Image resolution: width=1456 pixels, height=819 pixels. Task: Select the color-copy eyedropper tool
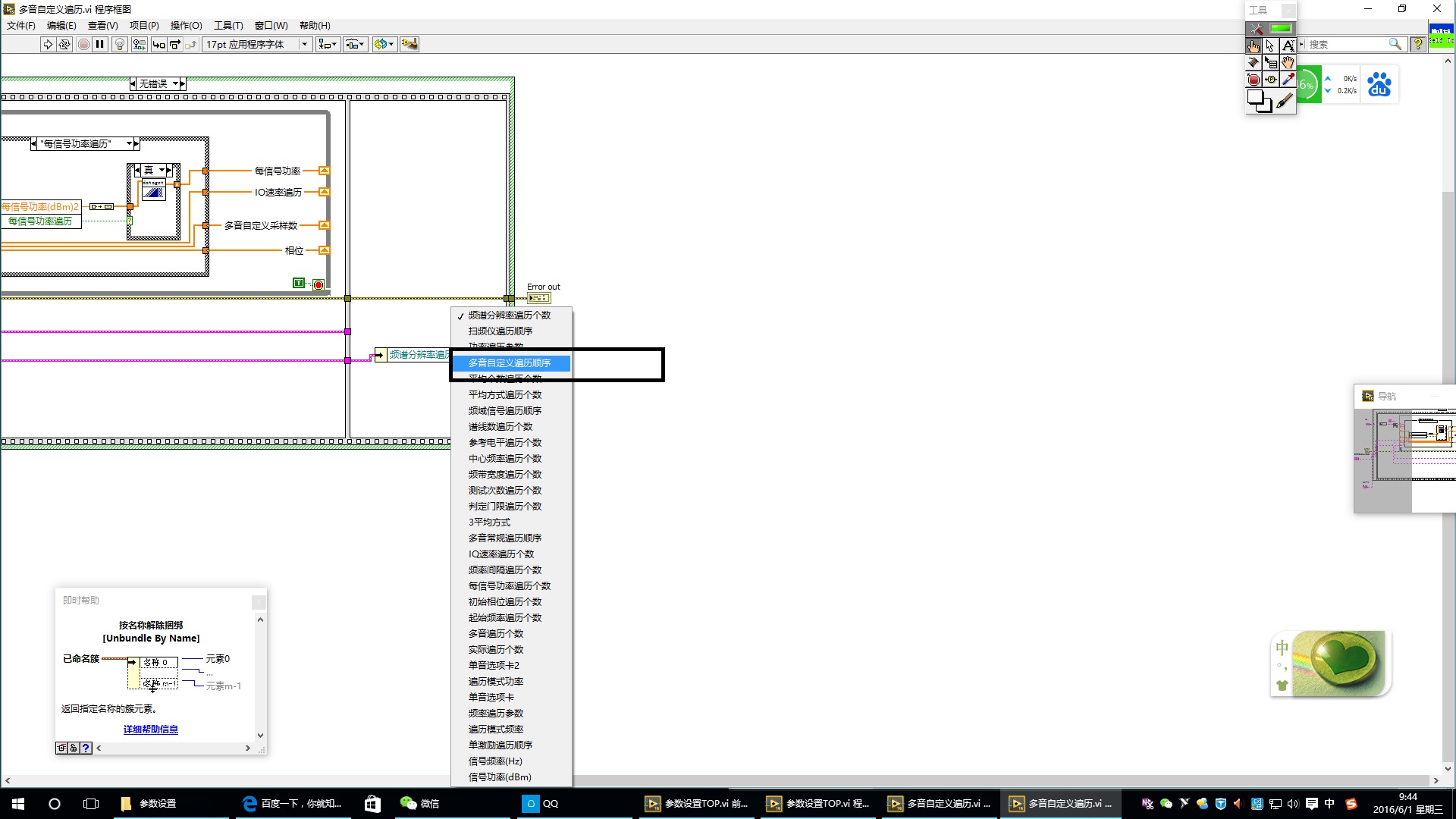coord(1288,80)
